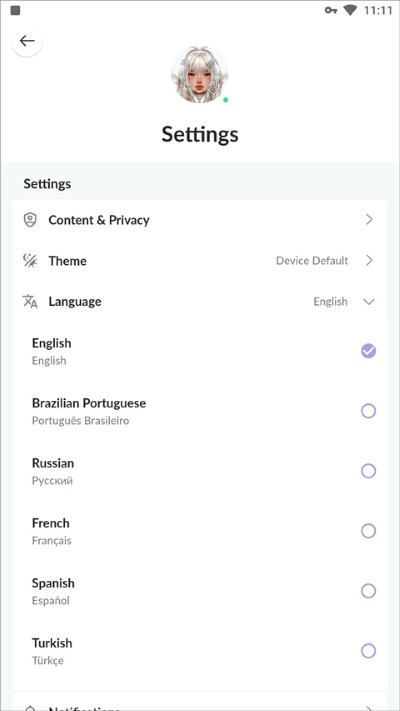400x711 pixels.
Task: Open the profile avatar picture
Action: [200, 75]
